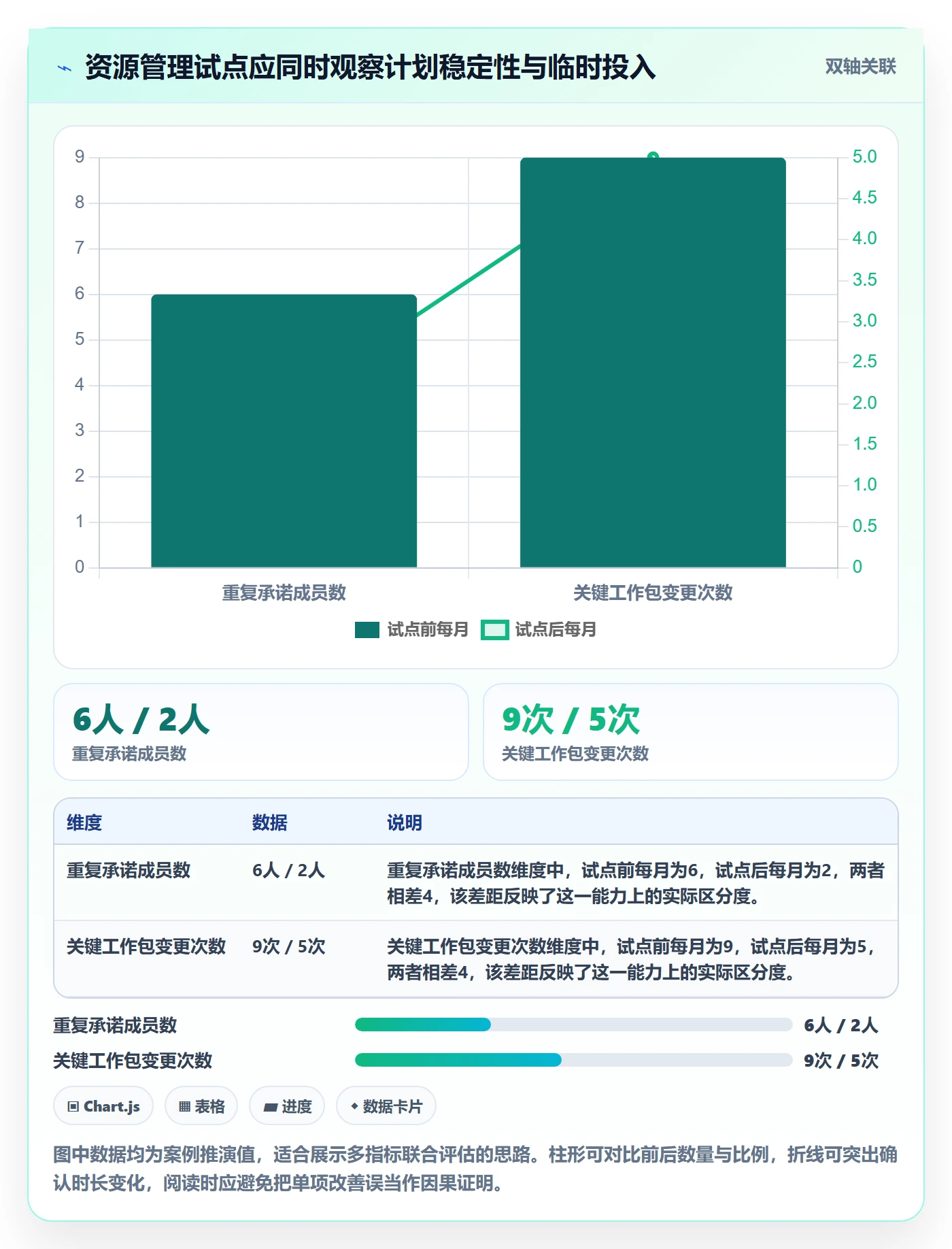Toggle the 试点后每月 legend item

(x=539, y=630)
